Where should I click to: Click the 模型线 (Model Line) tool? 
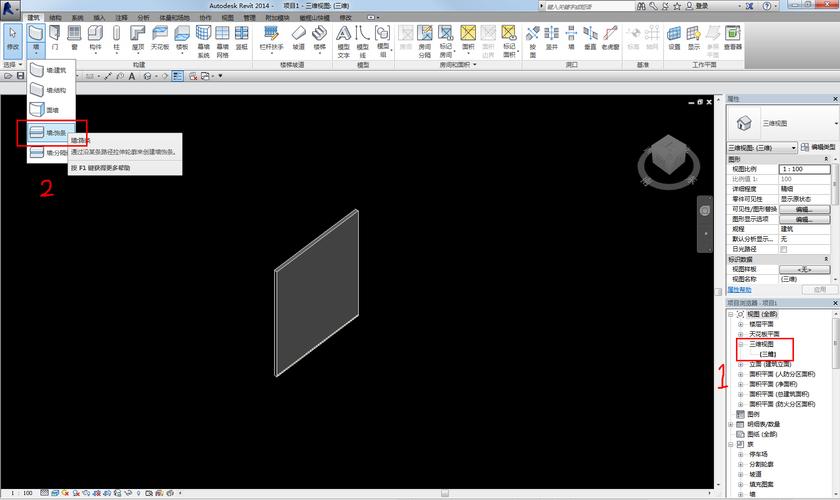[363, 41]
